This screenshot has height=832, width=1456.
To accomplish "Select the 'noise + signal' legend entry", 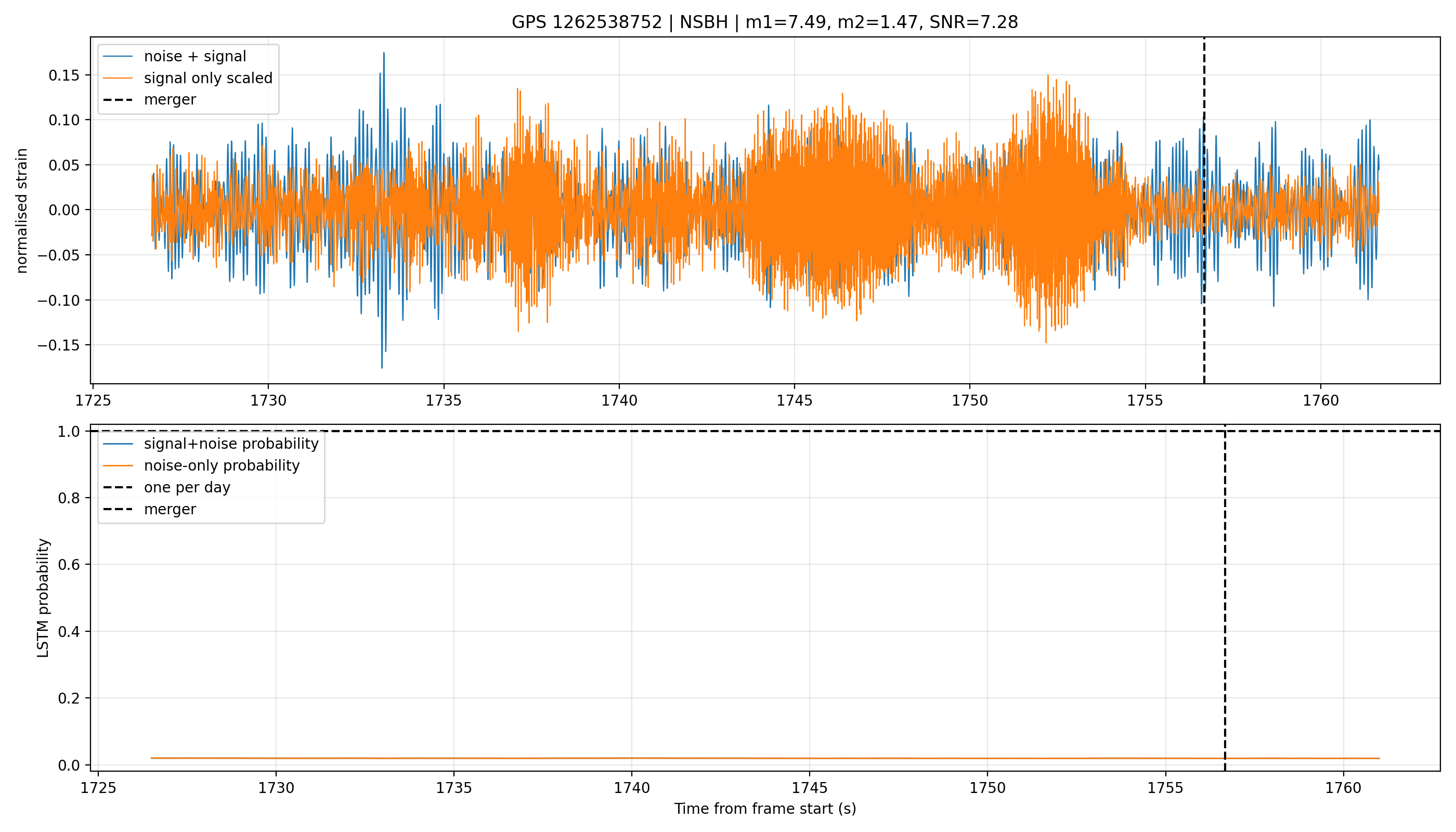I will coord(194,57).
